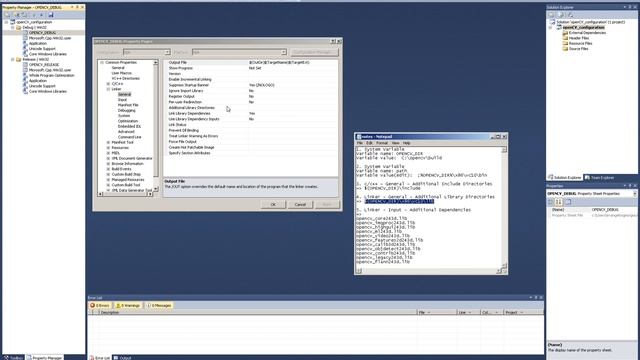This screenshot has height=360, width=640.
Task: Click the Notepad vertical scrollbar
Action: coord(504,207)
